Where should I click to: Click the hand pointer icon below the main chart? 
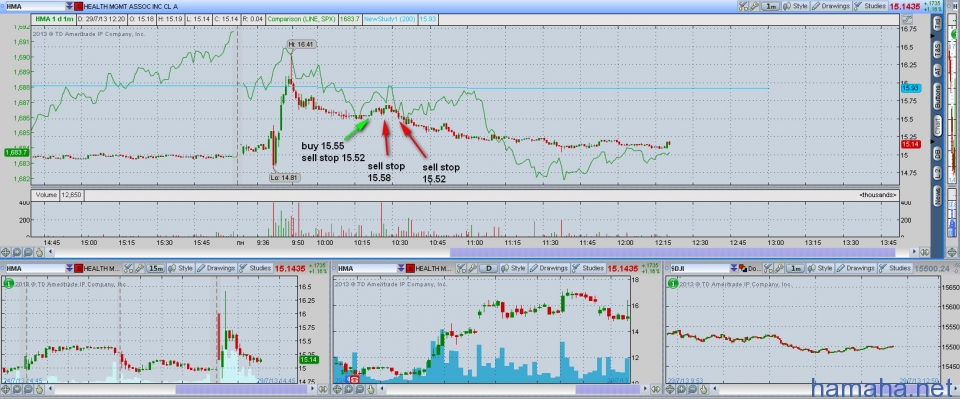pyautogui.click(x=40, y=252)
